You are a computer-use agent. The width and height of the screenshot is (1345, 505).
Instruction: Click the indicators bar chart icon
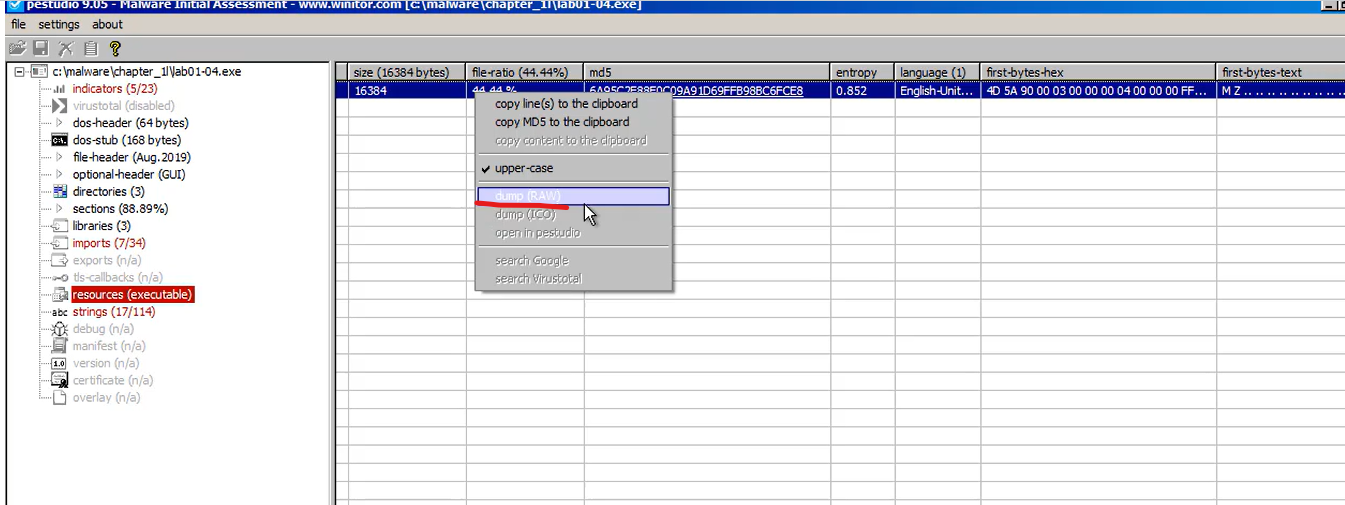[59, 89]
